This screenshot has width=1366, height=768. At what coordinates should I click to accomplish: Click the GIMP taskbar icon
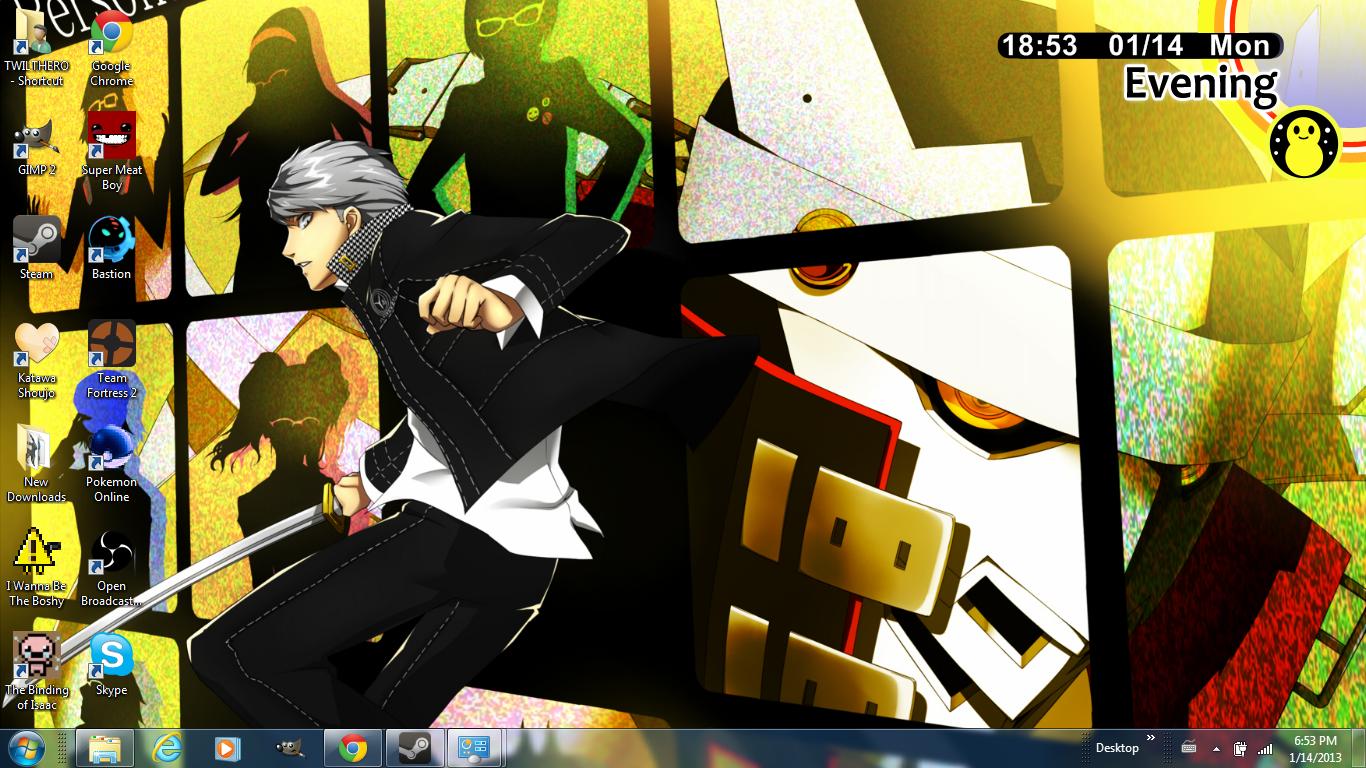290,748
